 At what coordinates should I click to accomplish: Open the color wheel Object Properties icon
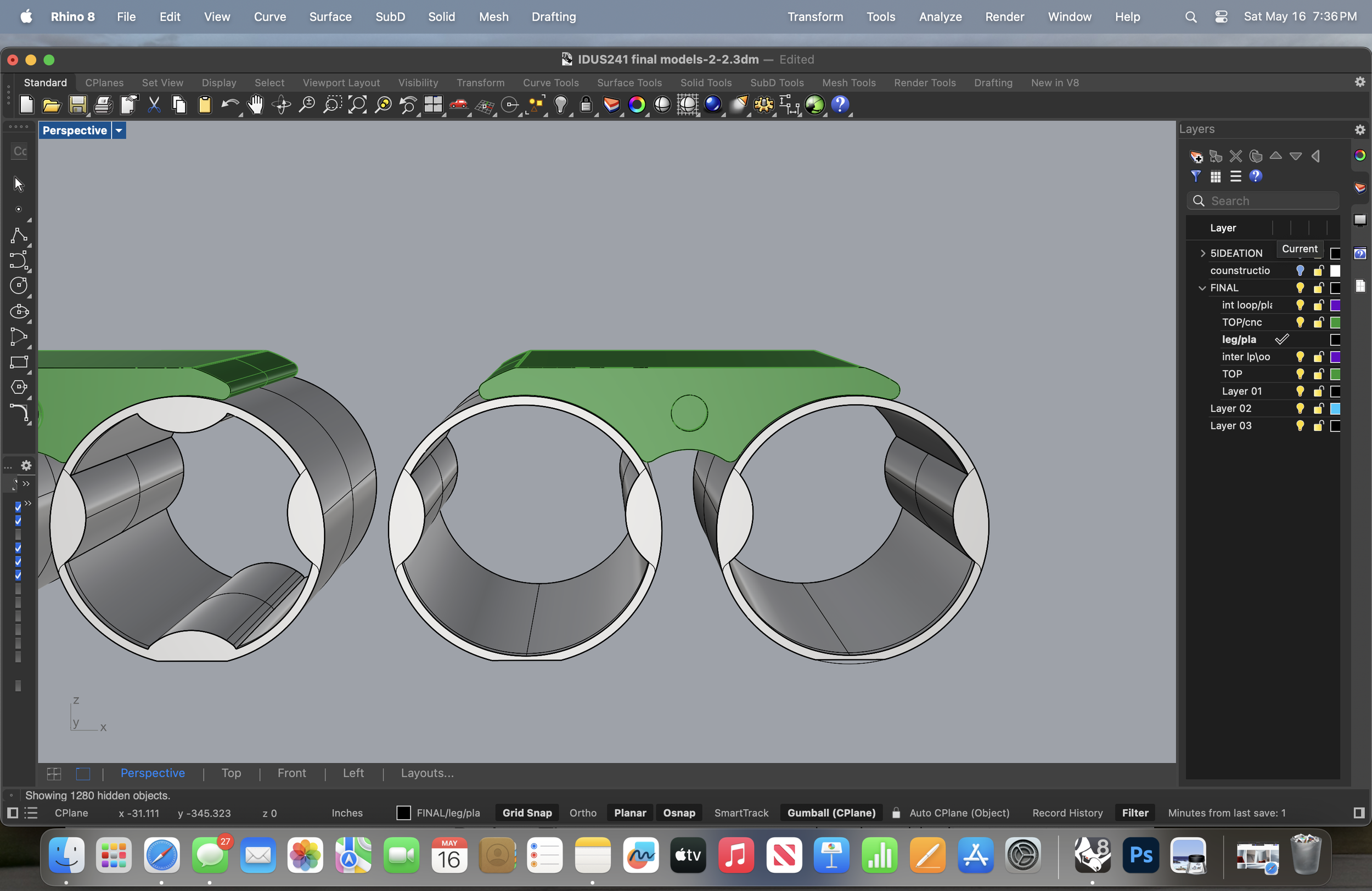[637, 105]
